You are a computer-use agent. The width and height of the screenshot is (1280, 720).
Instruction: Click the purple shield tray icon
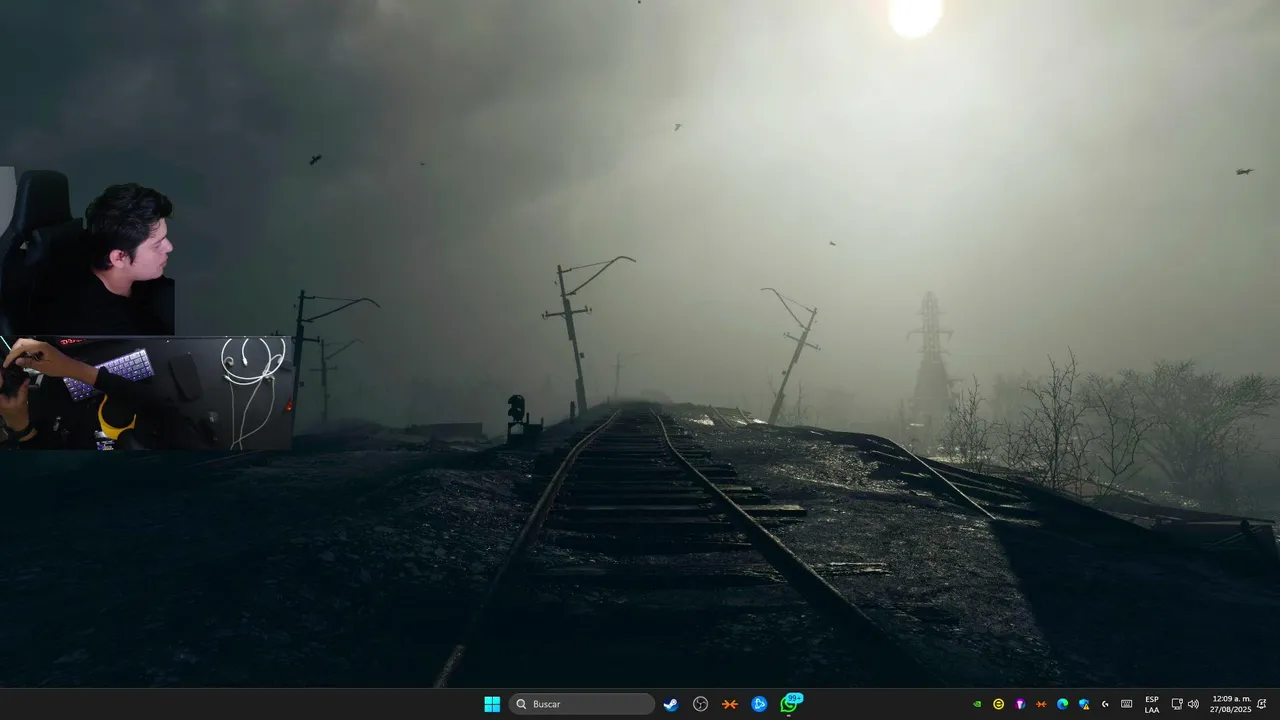click(1020, 704)
